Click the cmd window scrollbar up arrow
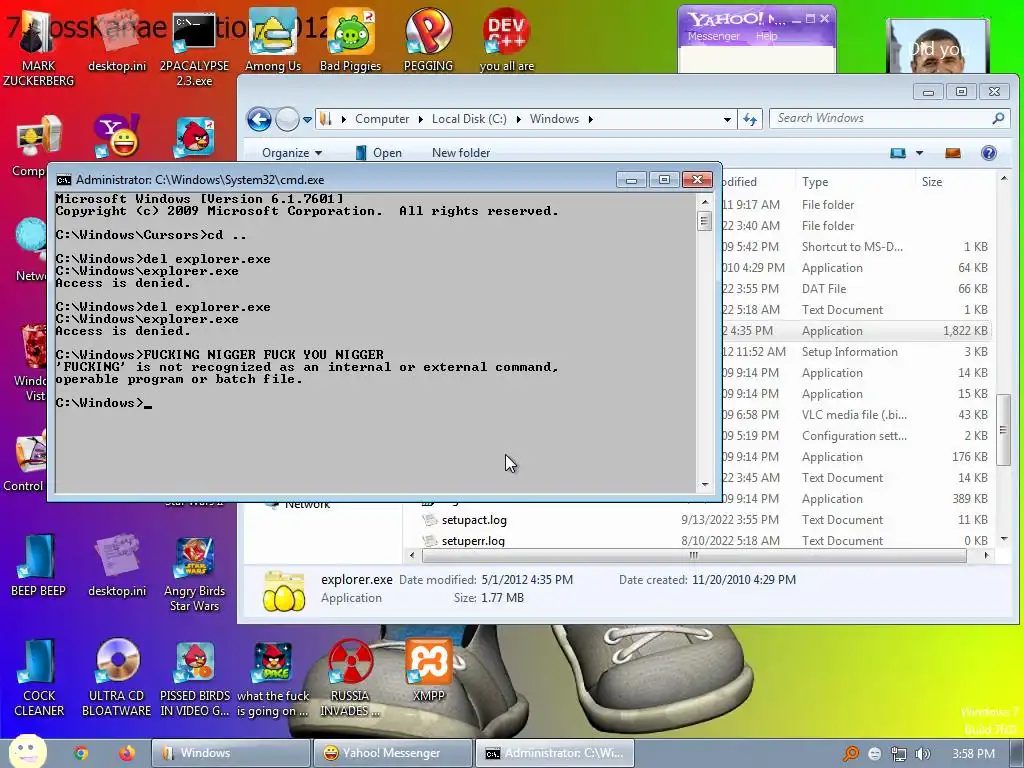The width and height of the screenshot is (1024, 768). point(705,202)
